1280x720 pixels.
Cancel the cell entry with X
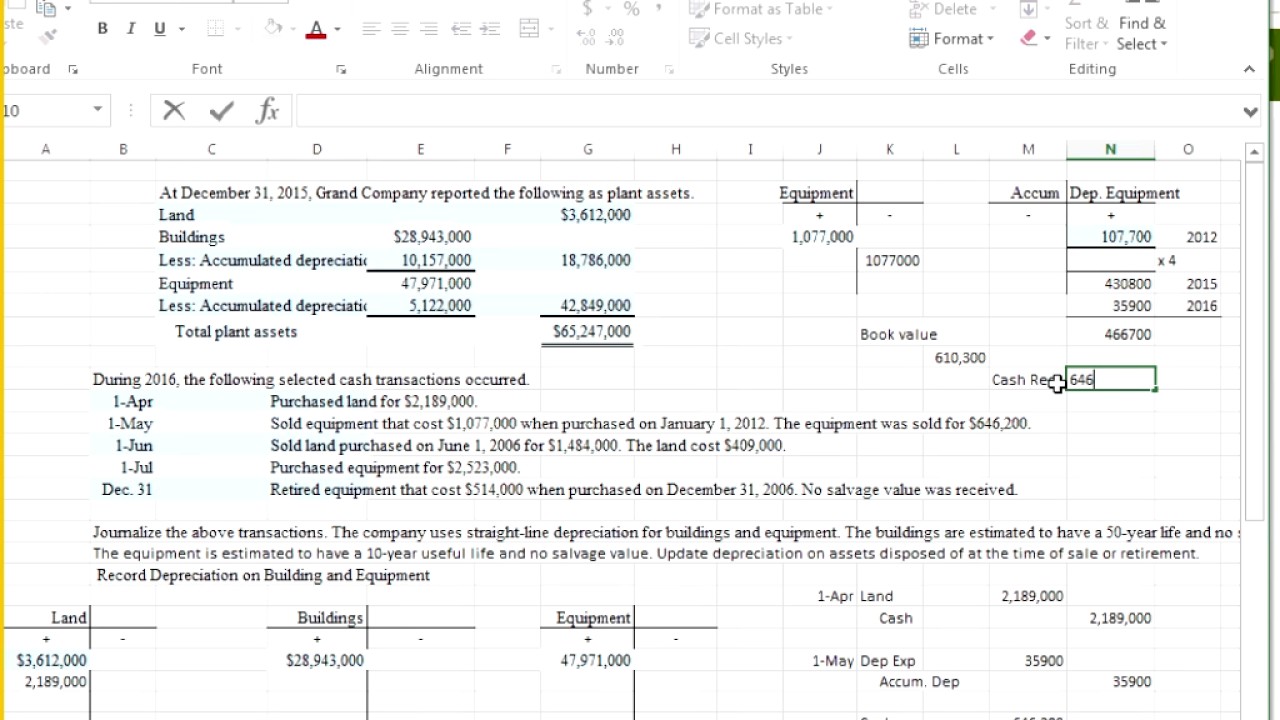[174, 110]
